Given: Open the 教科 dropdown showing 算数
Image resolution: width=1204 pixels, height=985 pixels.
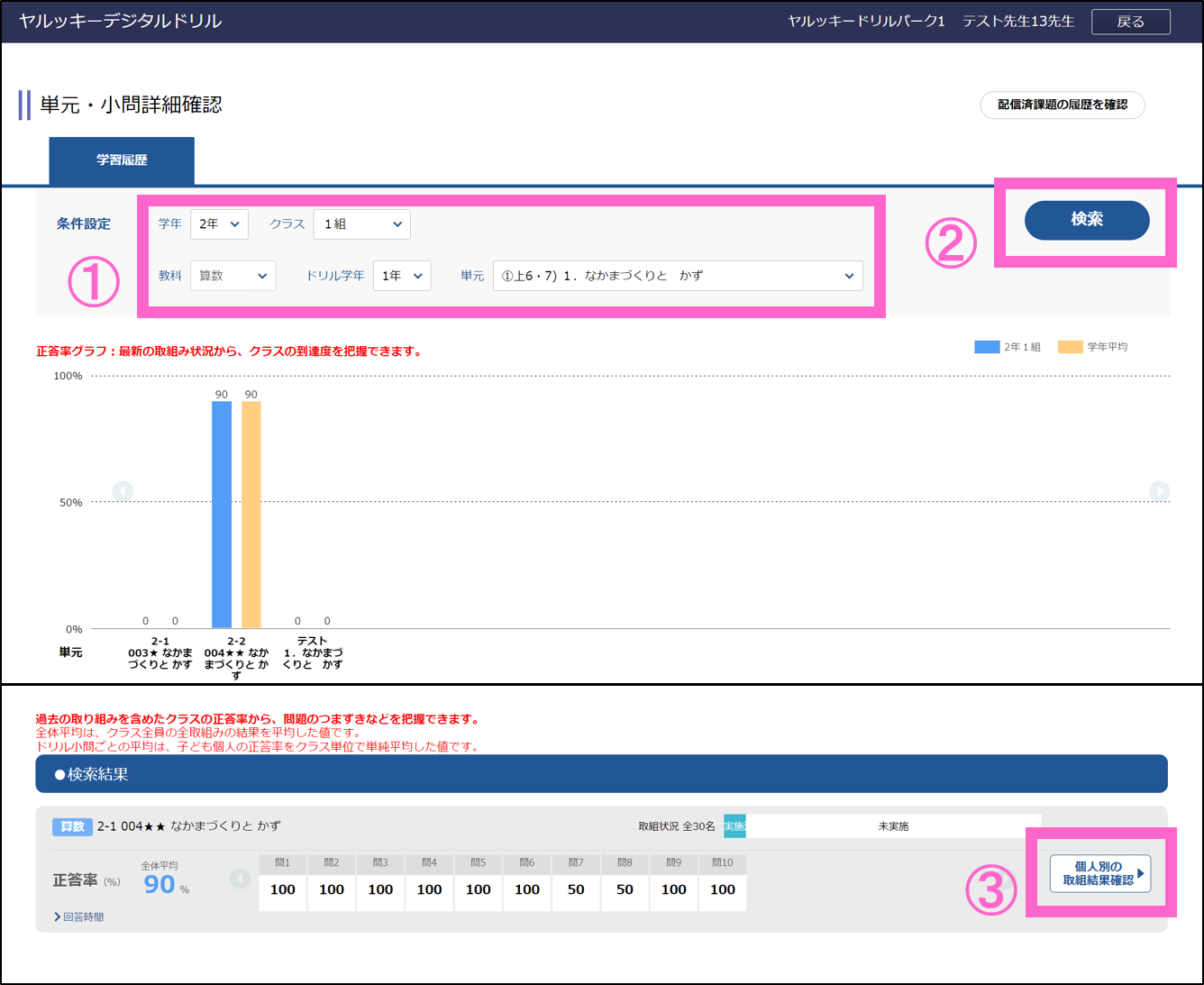Looking at the screenshot, I should [x=233, y=276].
